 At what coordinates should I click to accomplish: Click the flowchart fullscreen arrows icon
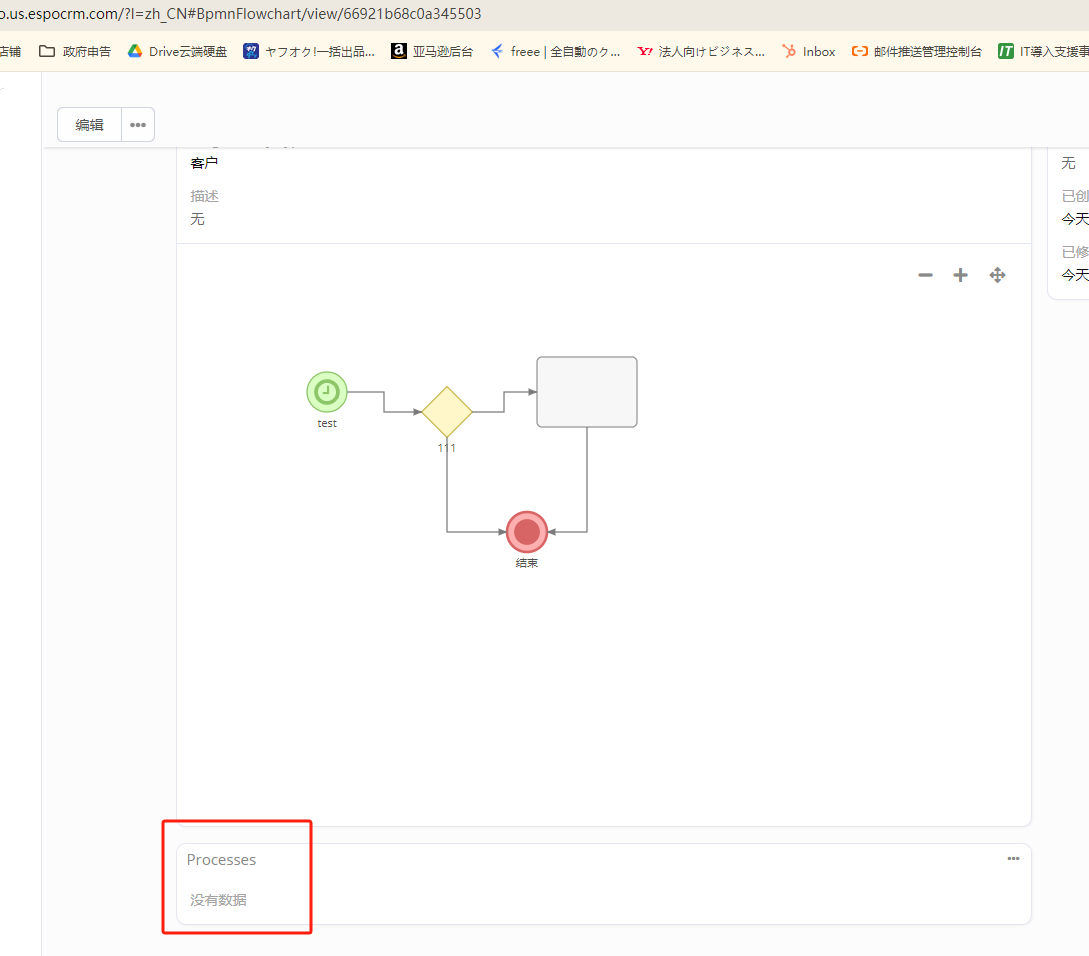(997, 275)
